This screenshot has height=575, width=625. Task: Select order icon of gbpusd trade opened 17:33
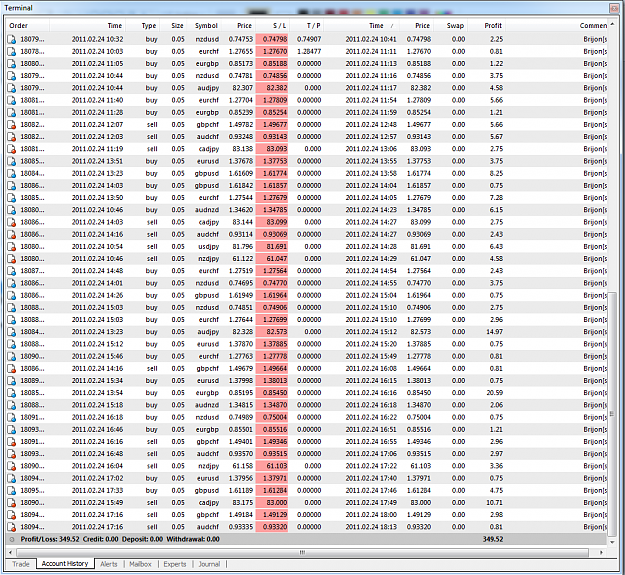point(12,491)
